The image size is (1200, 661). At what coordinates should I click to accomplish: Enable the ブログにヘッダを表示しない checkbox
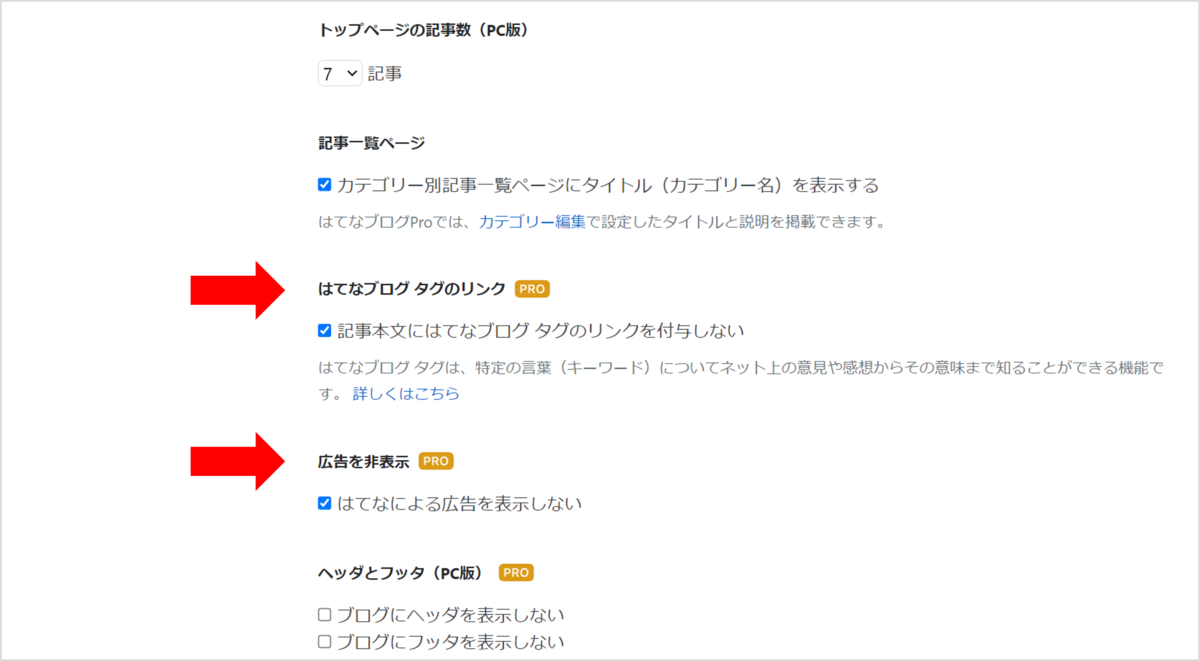pyautogui.click(x=324, y=614)
